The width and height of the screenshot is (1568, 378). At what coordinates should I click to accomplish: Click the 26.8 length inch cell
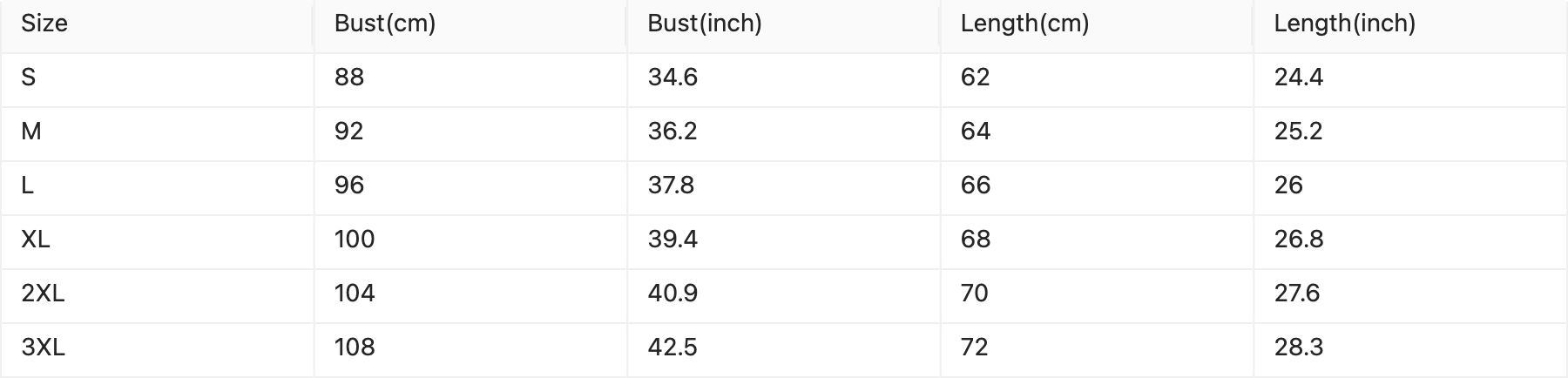[x=1299, y=240]
